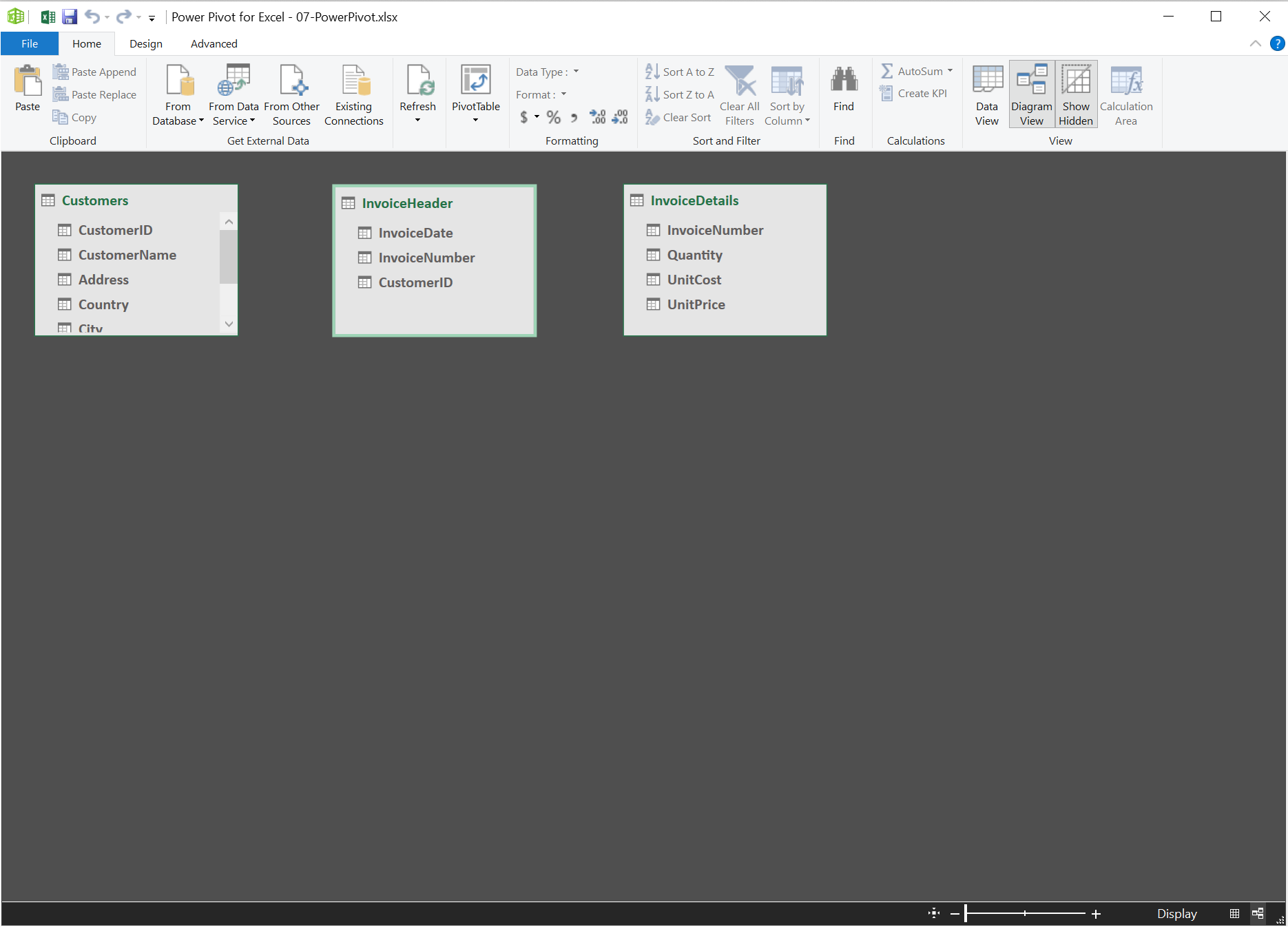Screen dimensions: 1288x927
Task: Apply percent format
Action: pyautogui.click(x=553, y=117)
